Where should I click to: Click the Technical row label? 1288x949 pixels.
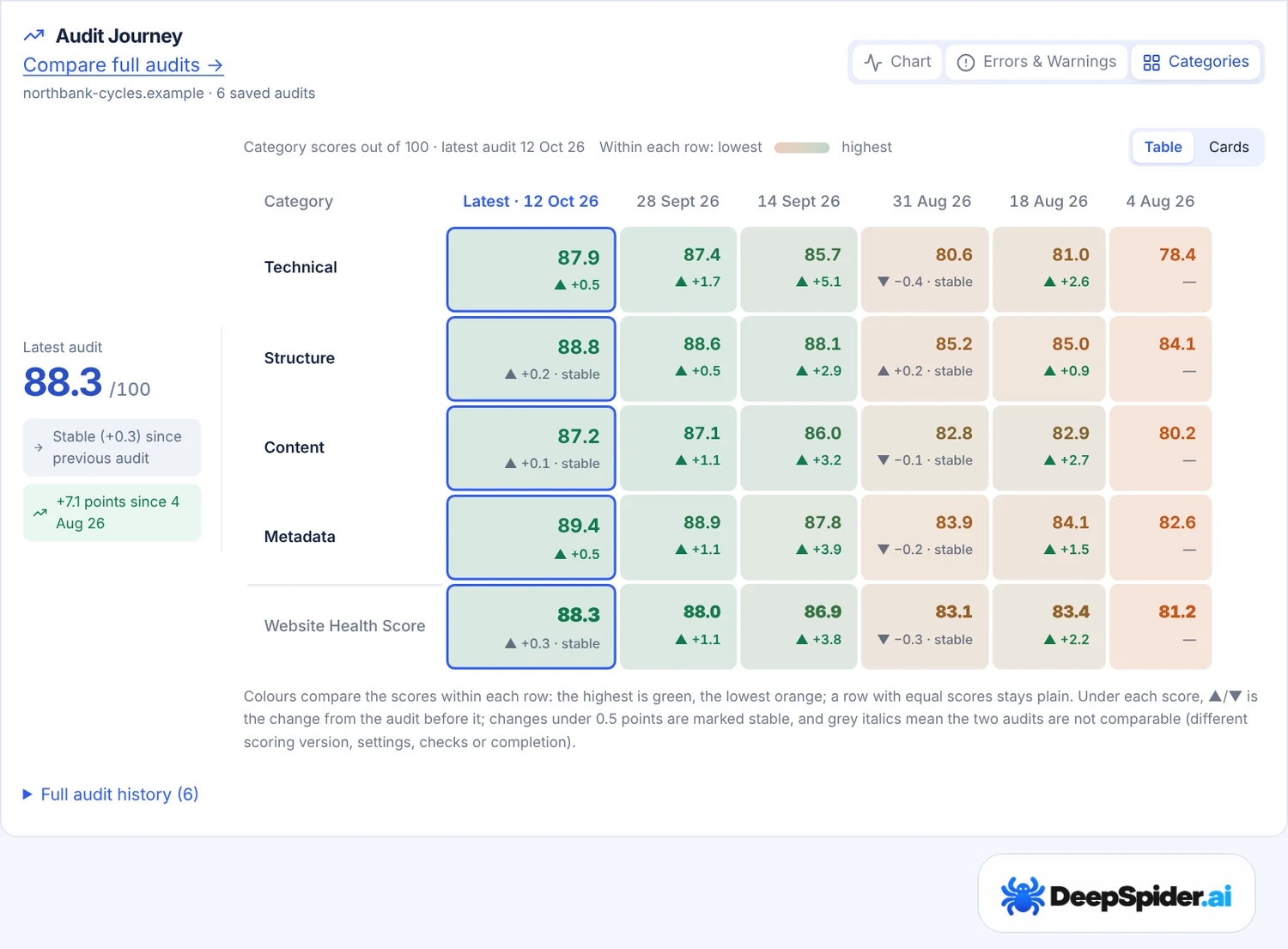[x=301, y=267]
